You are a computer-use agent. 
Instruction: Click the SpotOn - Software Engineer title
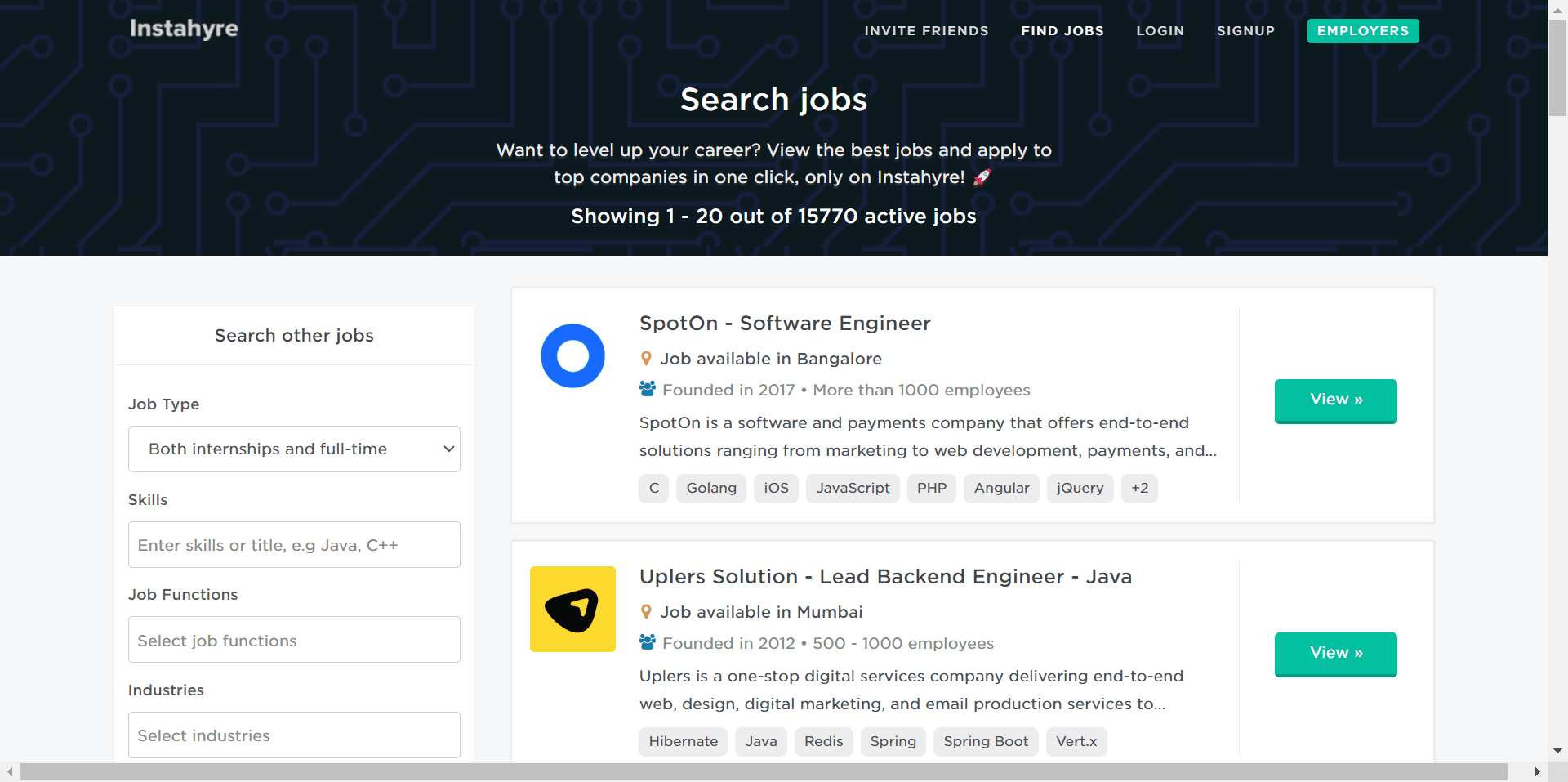click(x=785, y=324)
